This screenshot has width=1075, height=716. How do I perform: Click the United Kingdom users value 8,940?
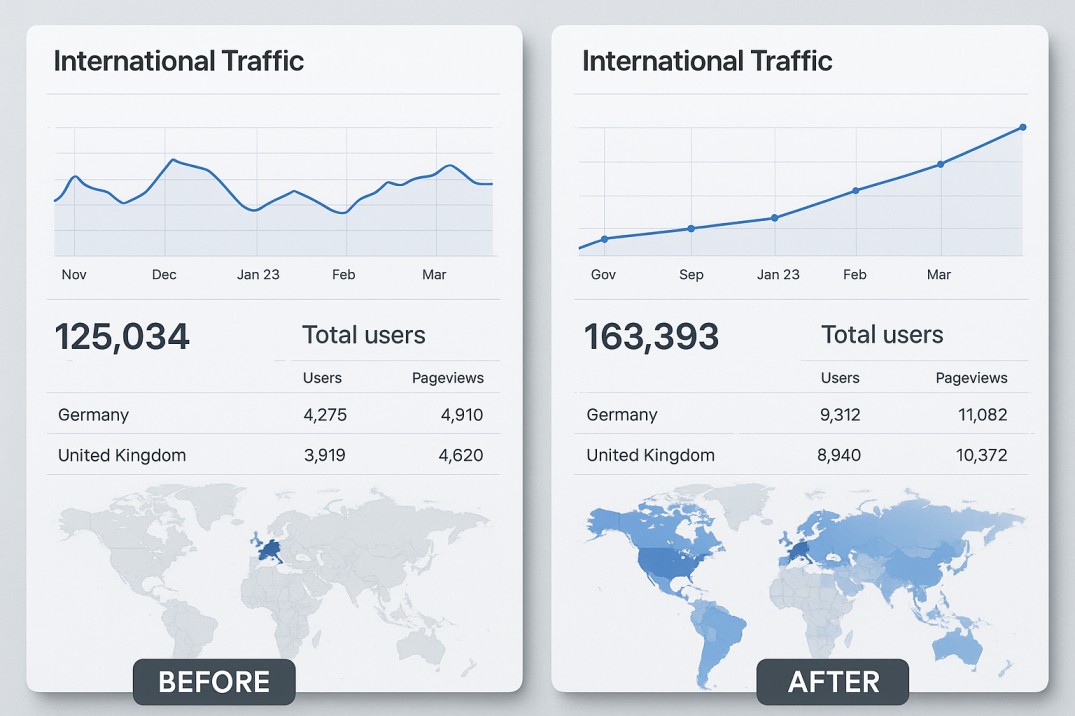point(839,455)
